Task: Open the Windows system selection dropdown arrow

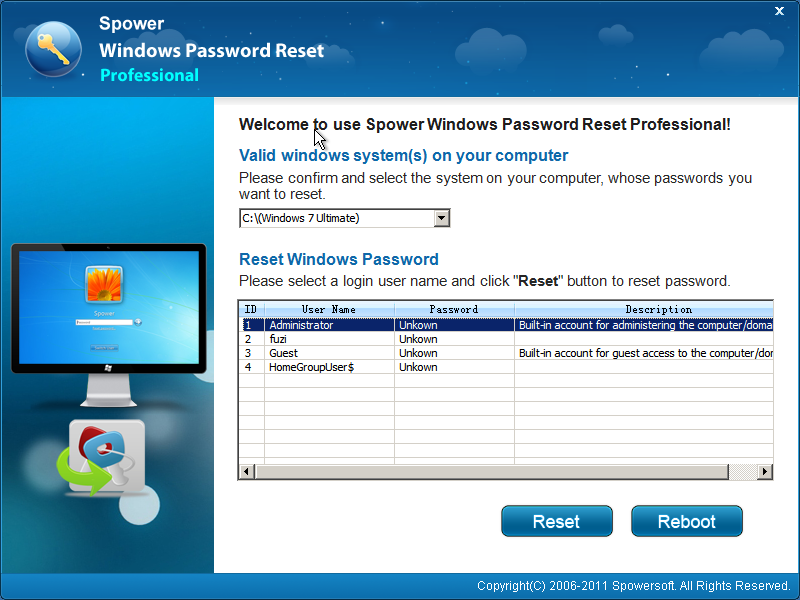Action: pos(442,218)
